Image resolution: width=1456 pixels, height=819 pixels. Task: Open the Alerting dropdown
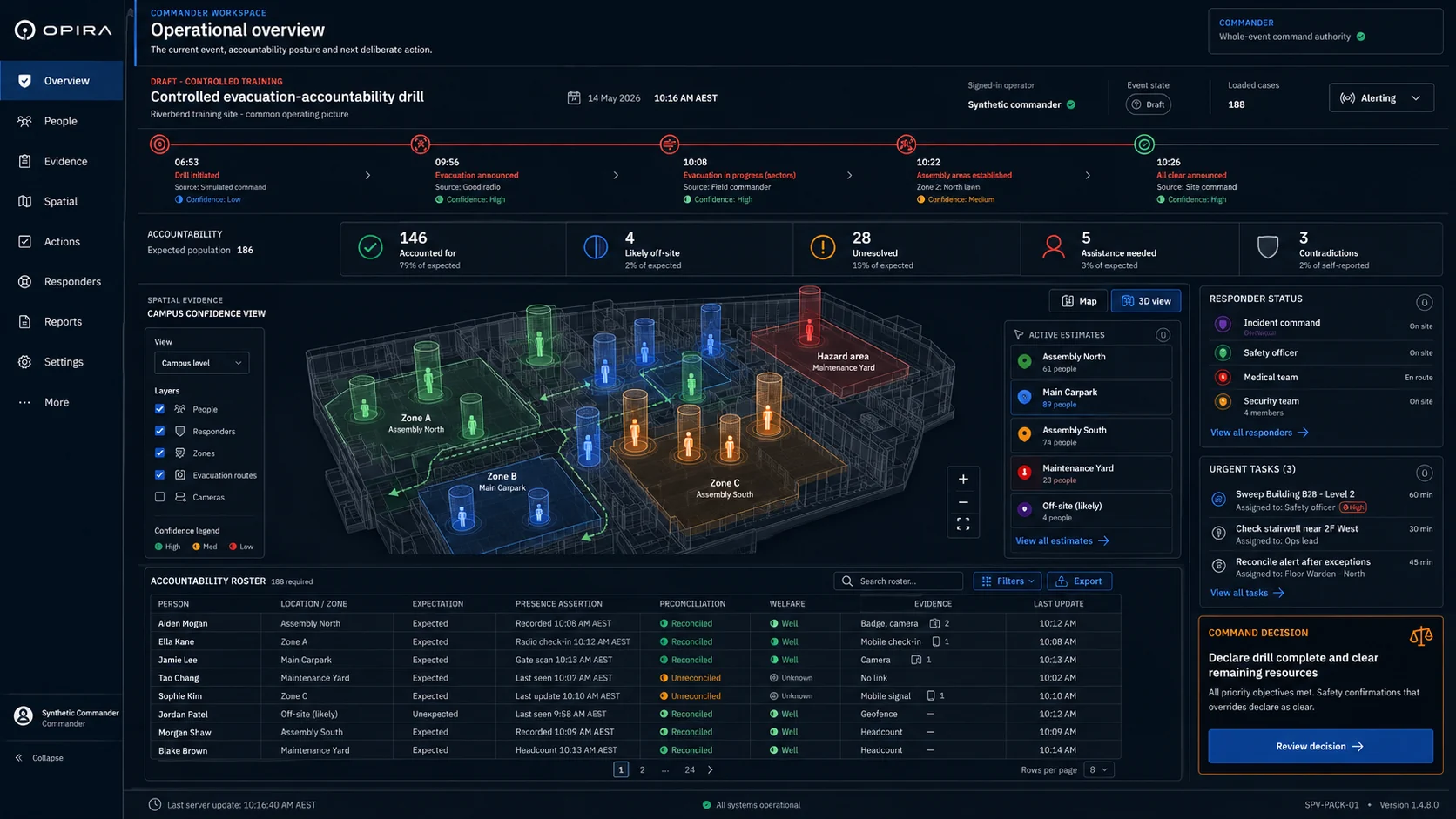1381,97
